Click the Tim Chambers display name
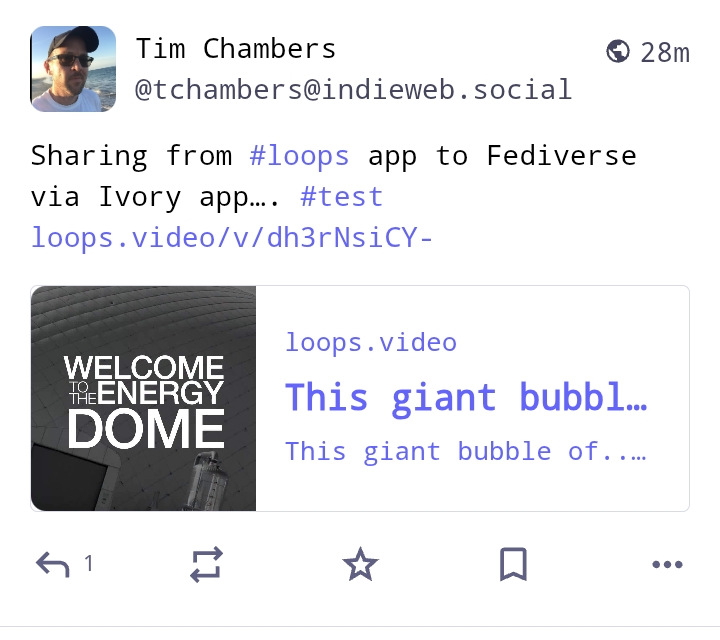Image resolution: width=720 pixels, height=640 pixels. [x=236, y=49]
